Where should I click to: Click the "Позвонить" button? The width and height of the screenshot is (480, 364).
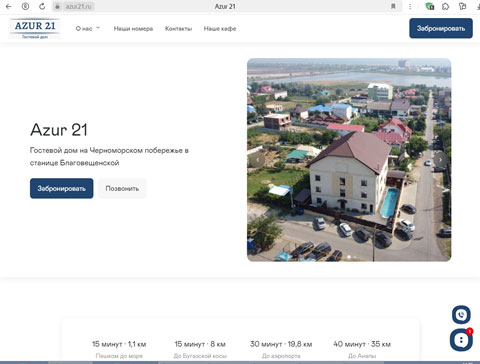122,188
